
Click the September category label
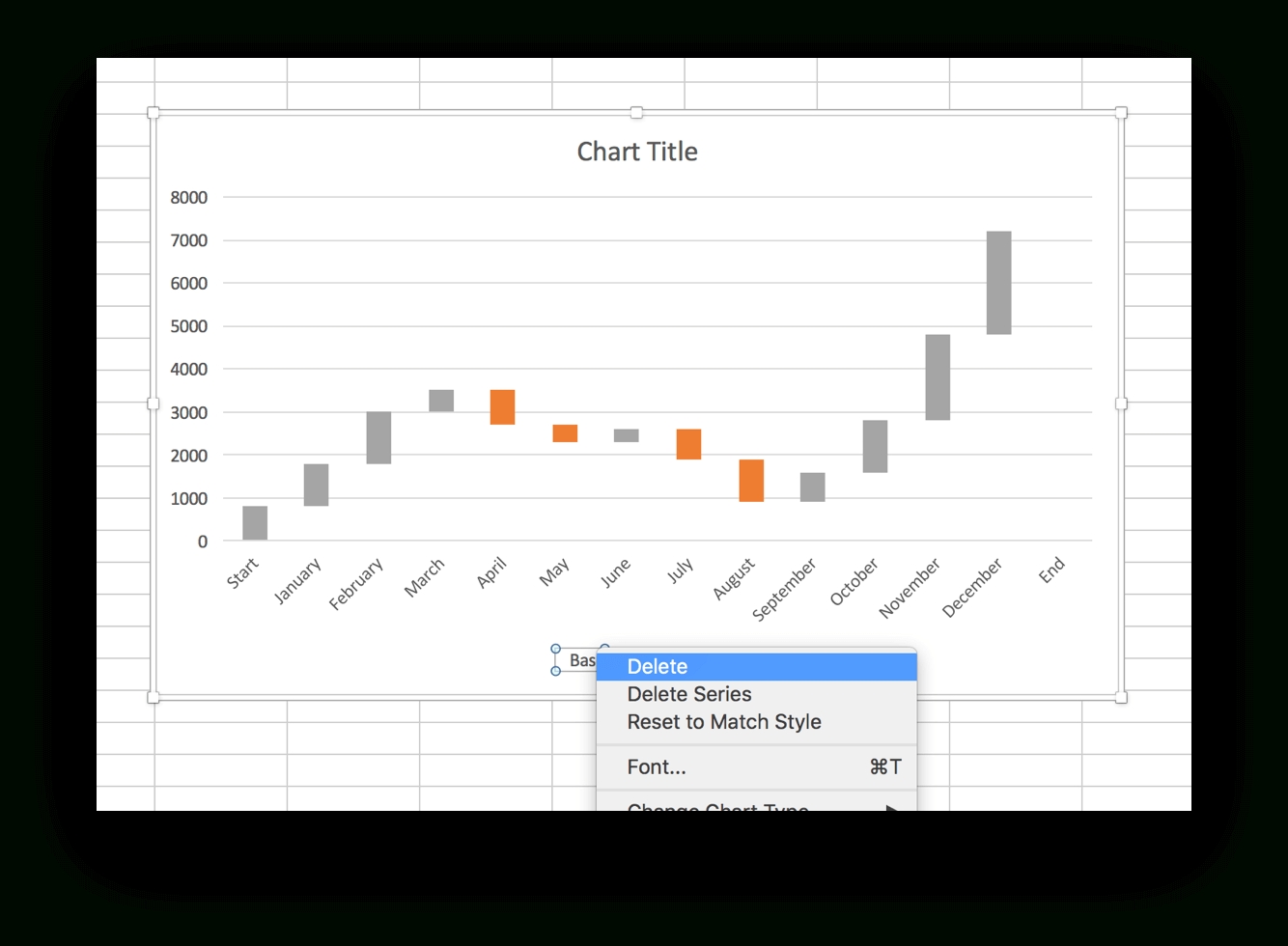[784, 589]
